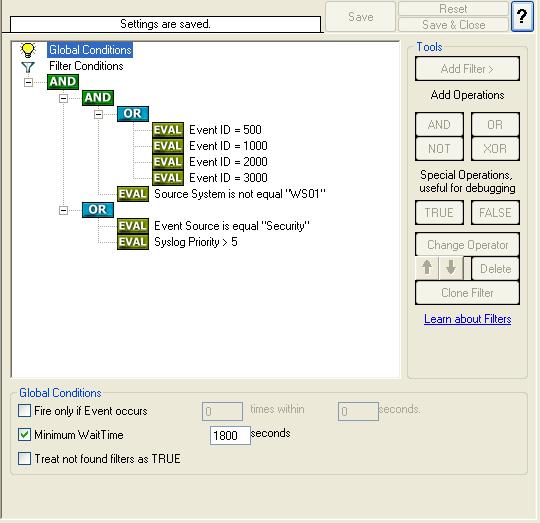
Task: Select the EVAL icon for Event ID = 500
Action: (x=168, y=130)
